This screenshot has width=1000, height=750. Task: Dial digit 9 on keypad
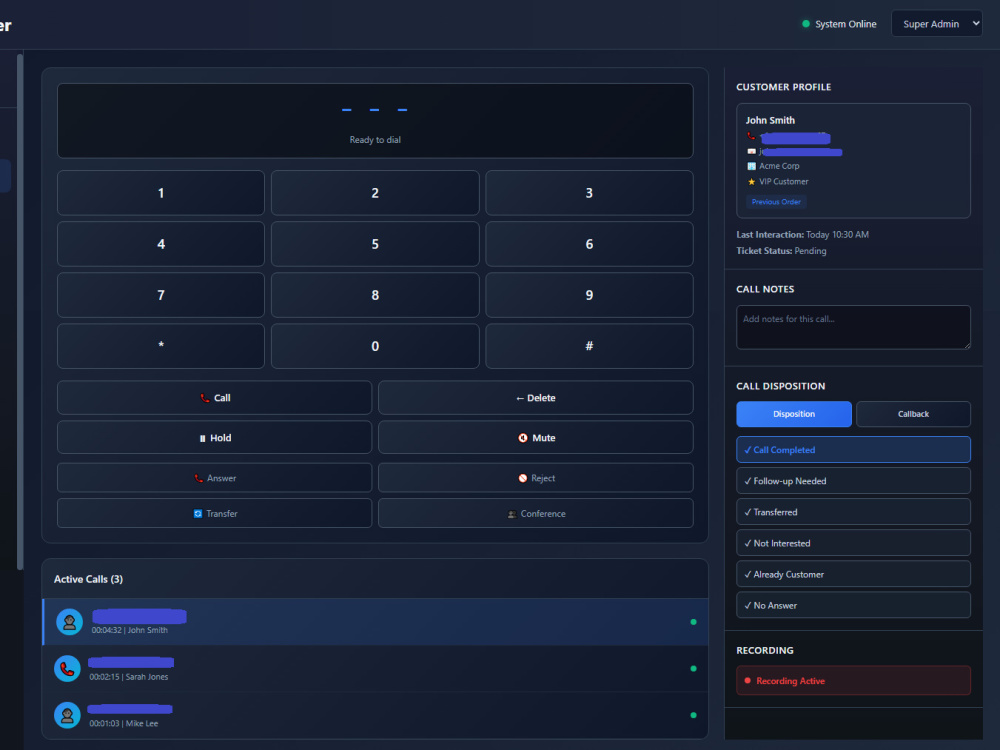tap(589, 295)
